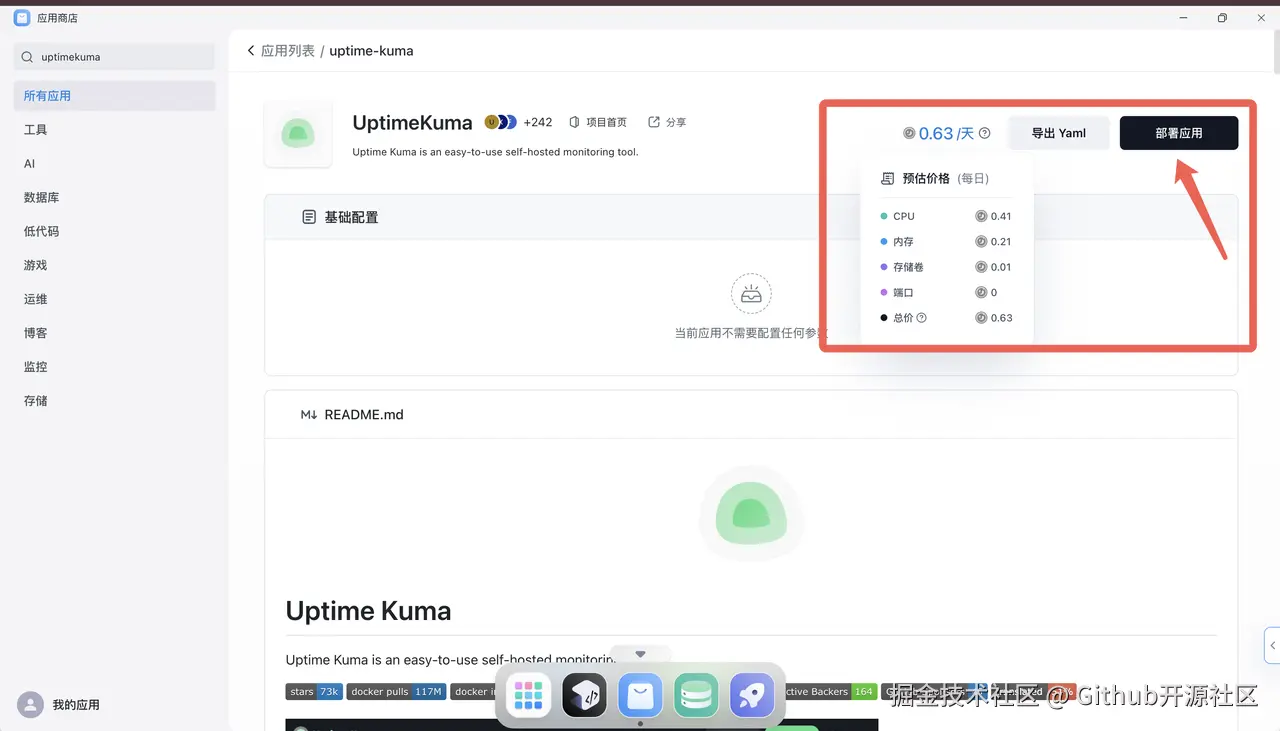Select 所有应用 category in sidebar
The image size is (1280, 731).
(114, 96)
